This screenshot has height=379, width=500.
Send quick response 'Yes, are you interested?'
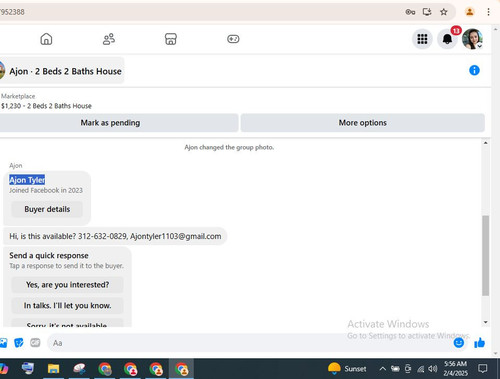(67, 285)
